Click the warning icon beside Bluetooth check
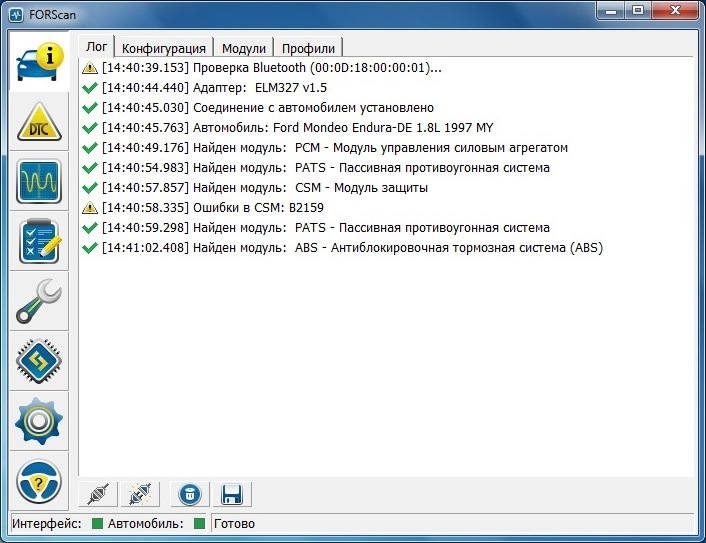Viewport: 706px width, 543px height. pyautogui.click(x=90, y=68)
